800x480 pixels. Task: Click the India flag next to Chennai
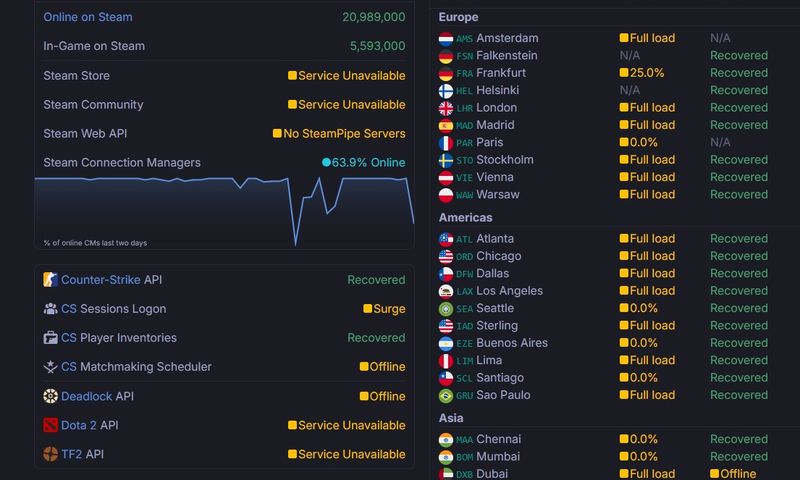[x=446, y=439]
